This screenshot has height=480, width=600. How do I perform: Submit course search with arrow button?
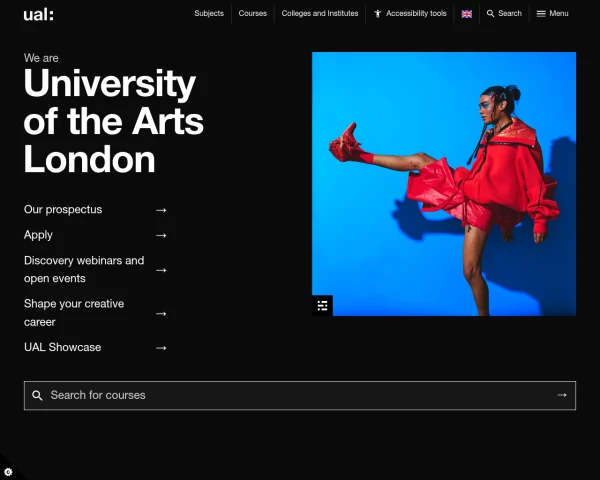(562, 395)
